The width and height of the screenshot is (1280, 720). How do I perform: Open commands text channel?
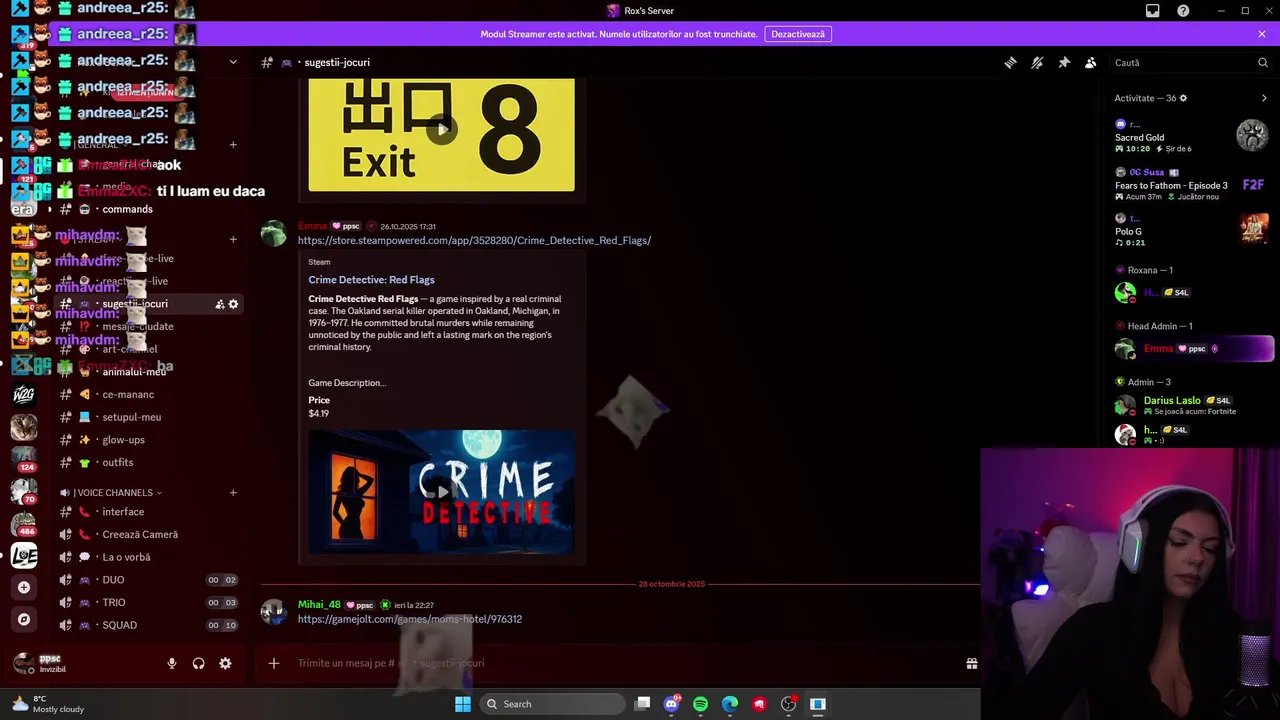click(x=127, y=209)
